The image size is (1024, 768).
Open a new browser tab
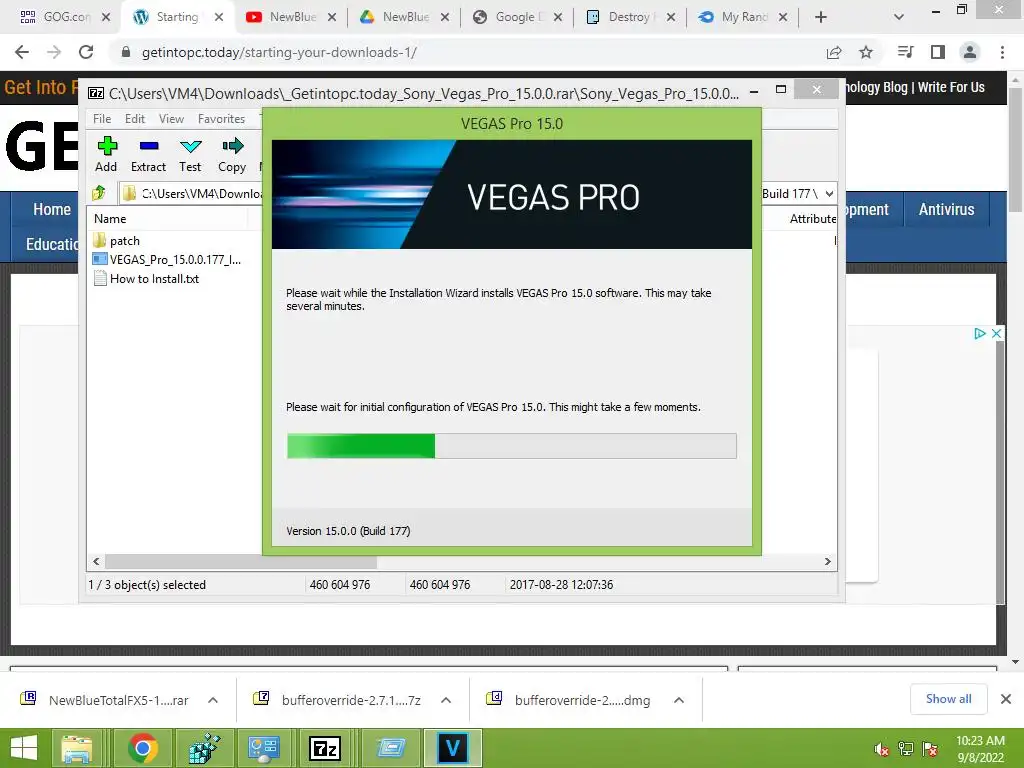point(821,18)
